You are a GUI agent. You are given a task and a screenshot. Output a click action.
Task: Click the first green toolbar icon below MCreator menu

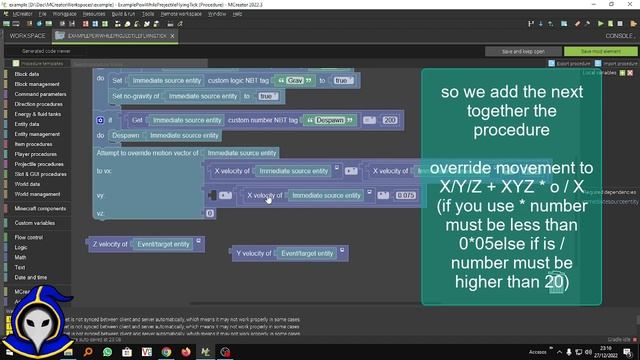7,24
